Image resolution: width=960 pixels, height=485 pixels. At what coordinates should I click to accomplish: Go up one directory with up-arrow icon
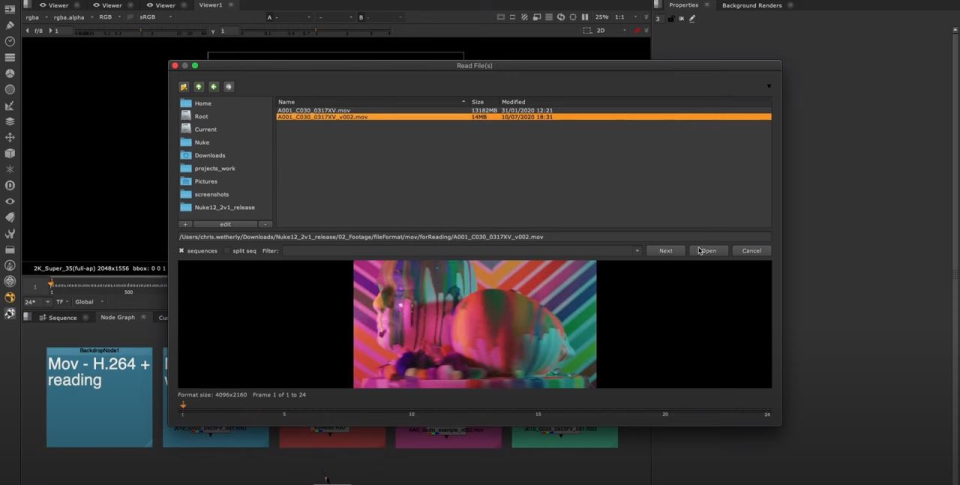tap(199, 87)
